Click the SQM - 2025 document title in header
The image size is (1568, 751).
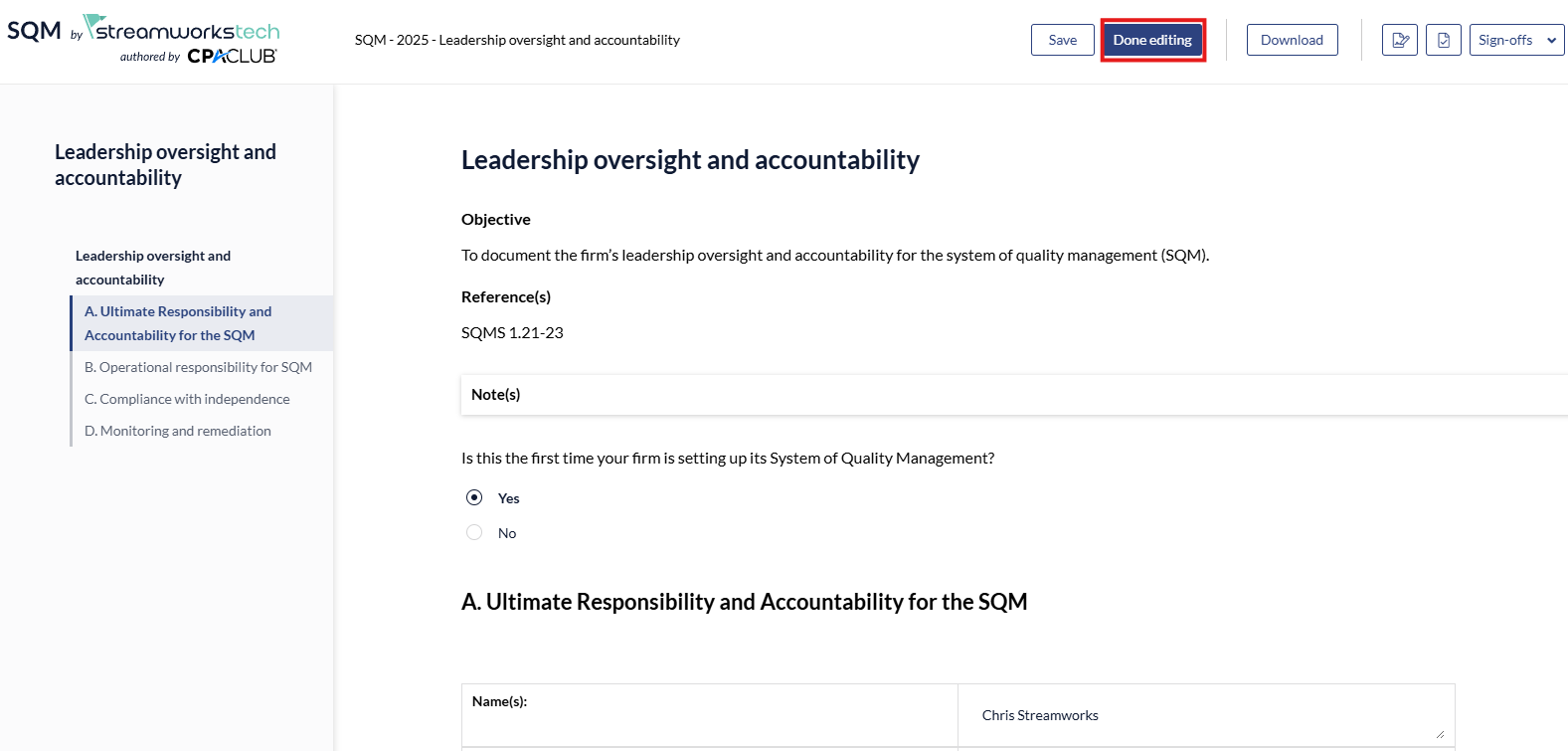point(517,40)
